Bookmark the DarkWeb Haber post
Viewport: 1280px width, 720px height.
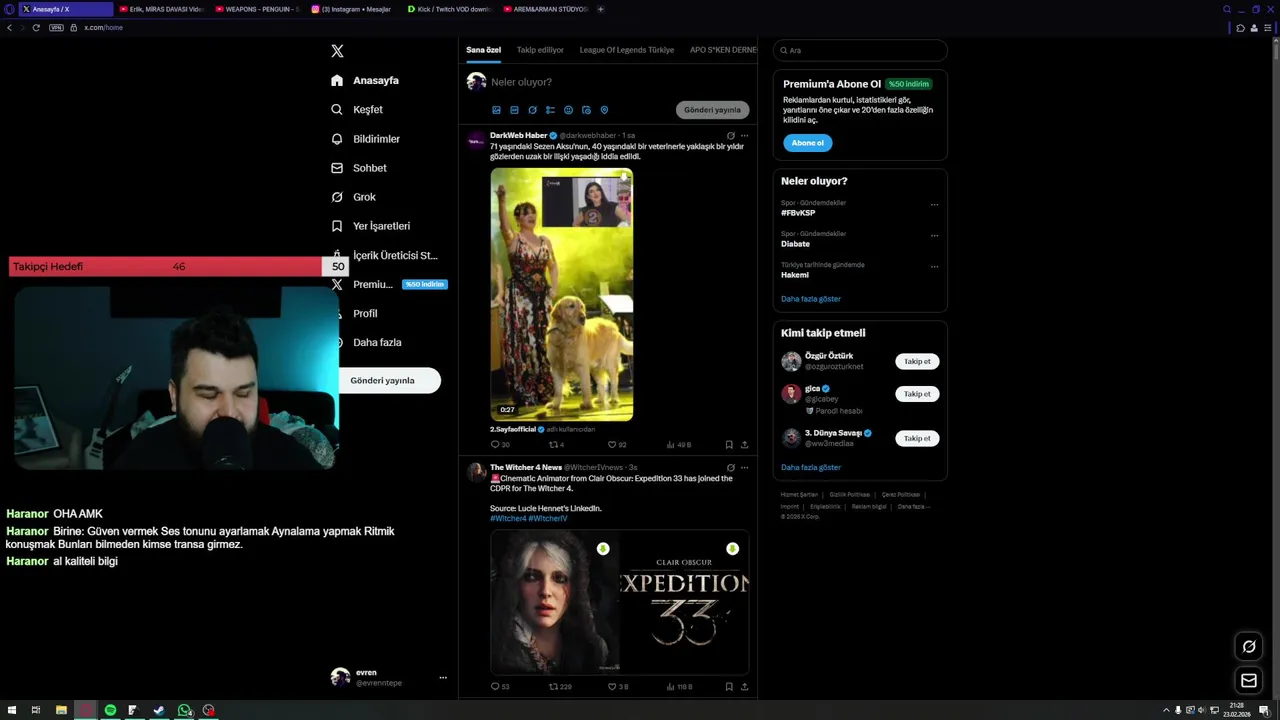coord(729,444)
